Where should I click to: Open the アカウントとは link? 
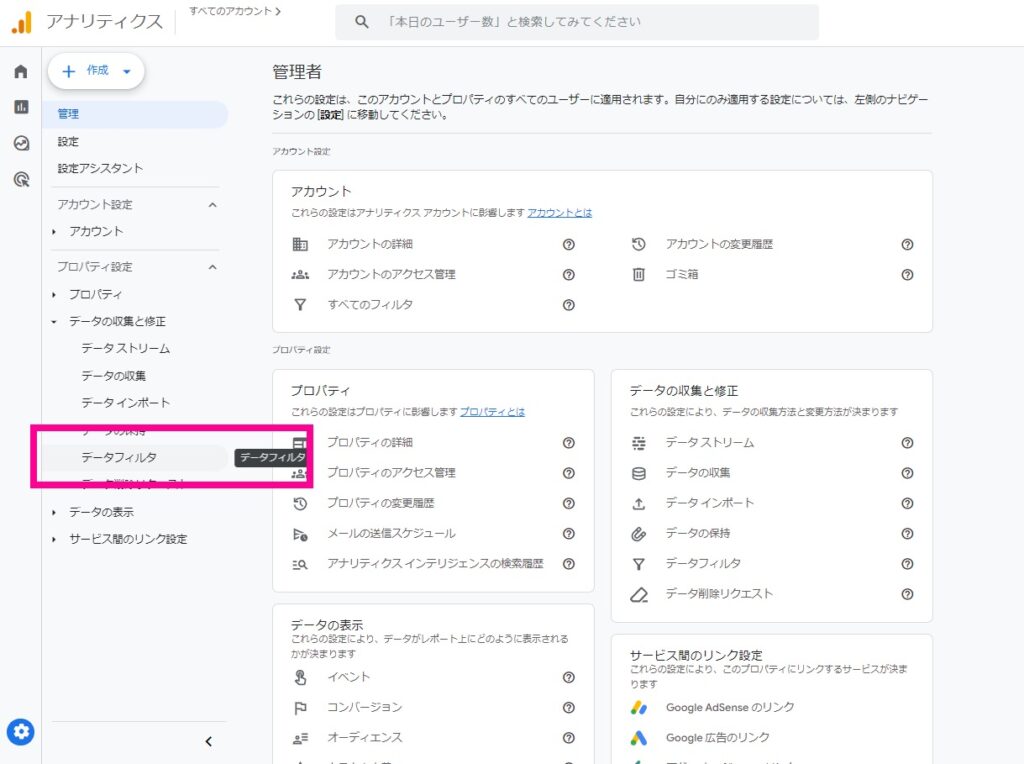(559, 213)
